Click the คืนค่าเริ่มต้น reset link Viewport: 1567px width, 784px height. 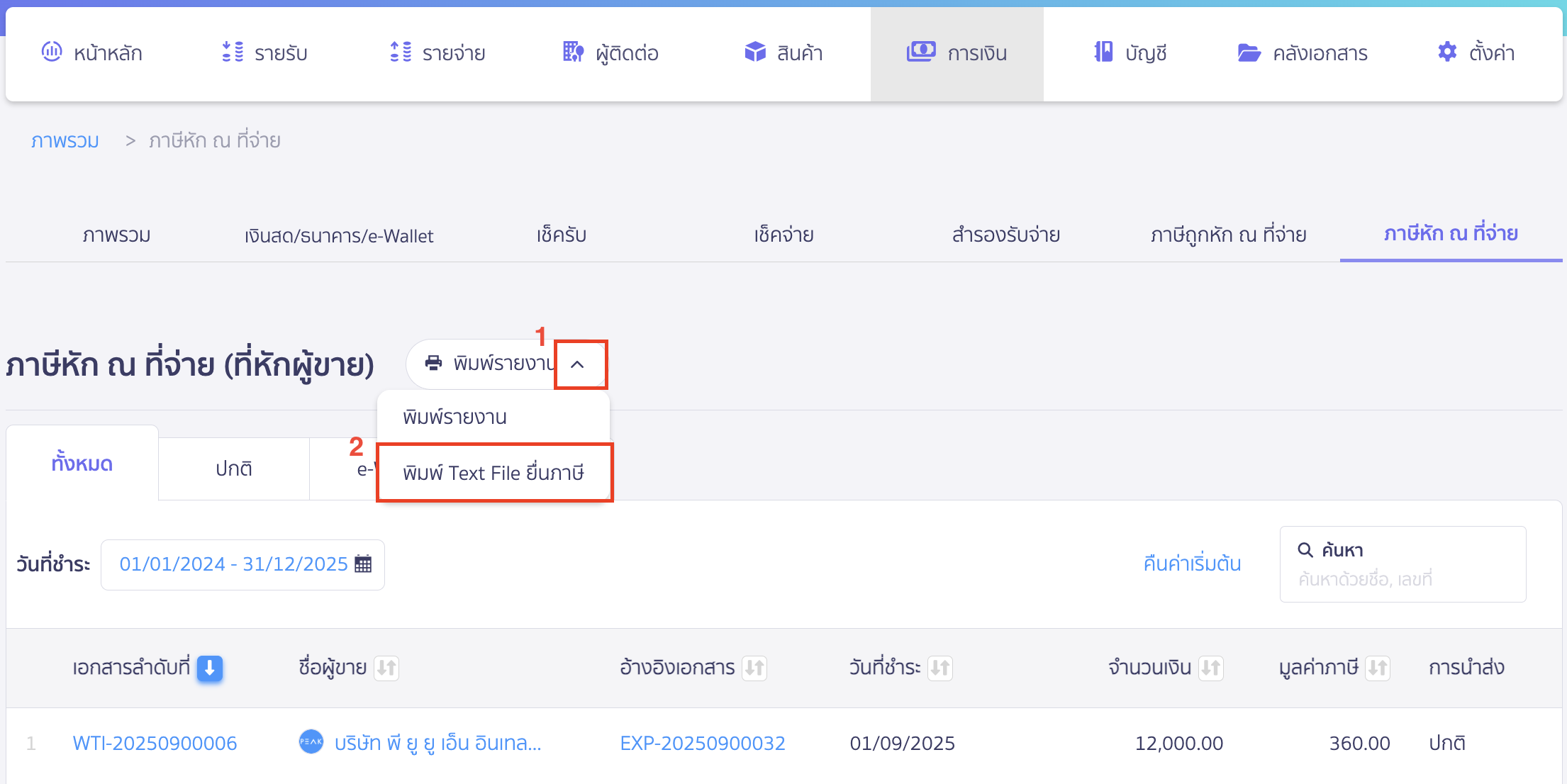click(1191, 564)
